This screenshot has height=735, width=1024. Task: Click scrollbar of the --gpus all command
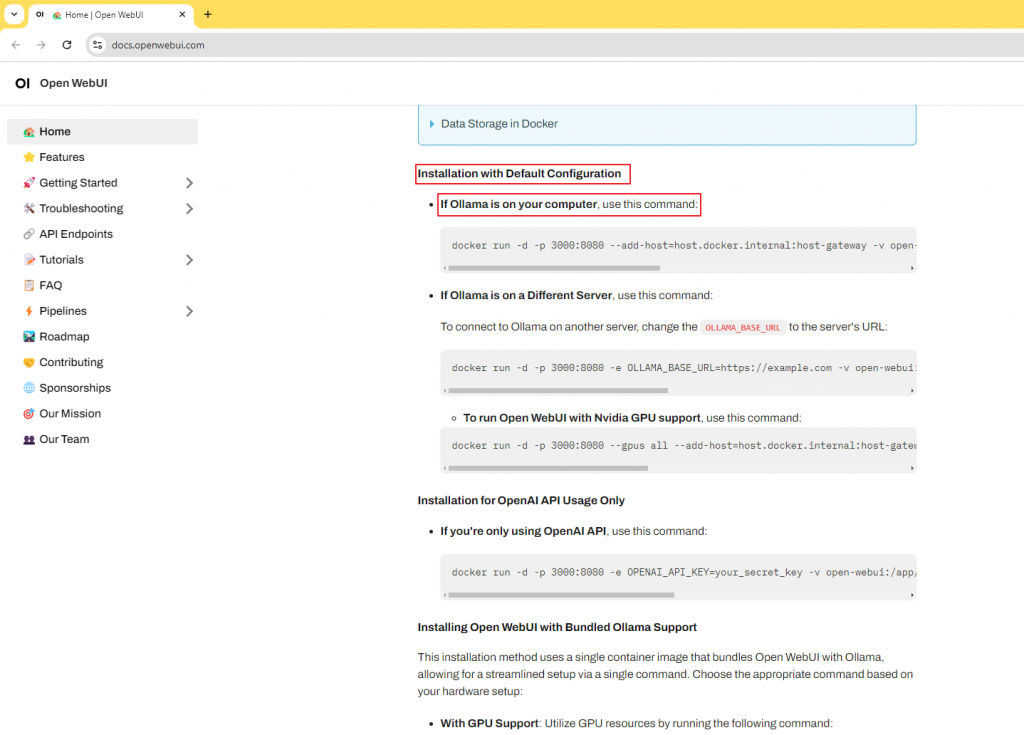(548, 468)
